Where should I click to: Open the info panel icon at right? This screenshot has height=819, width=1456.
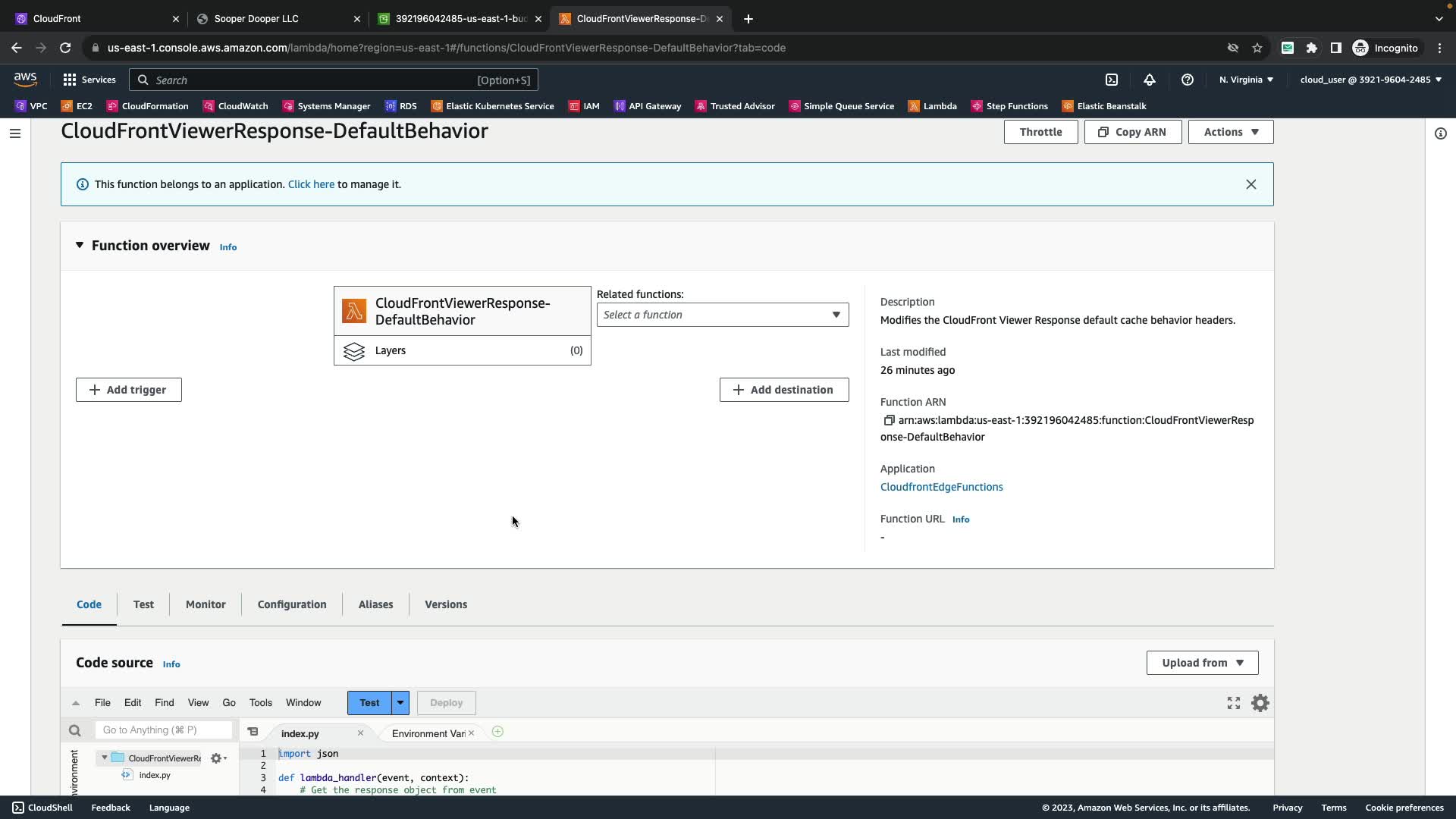1440,133
